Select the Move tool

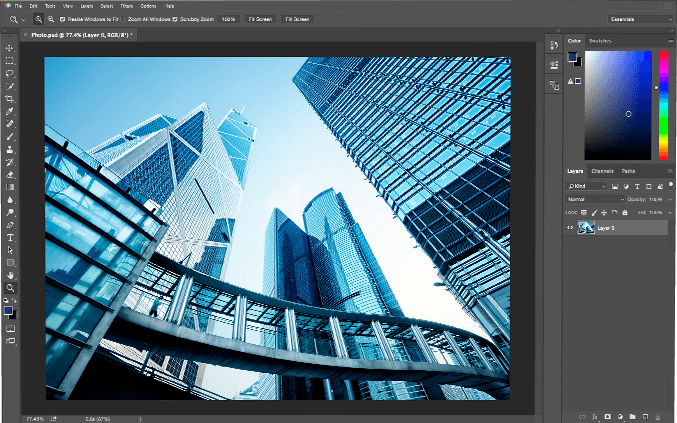(10, 48)
